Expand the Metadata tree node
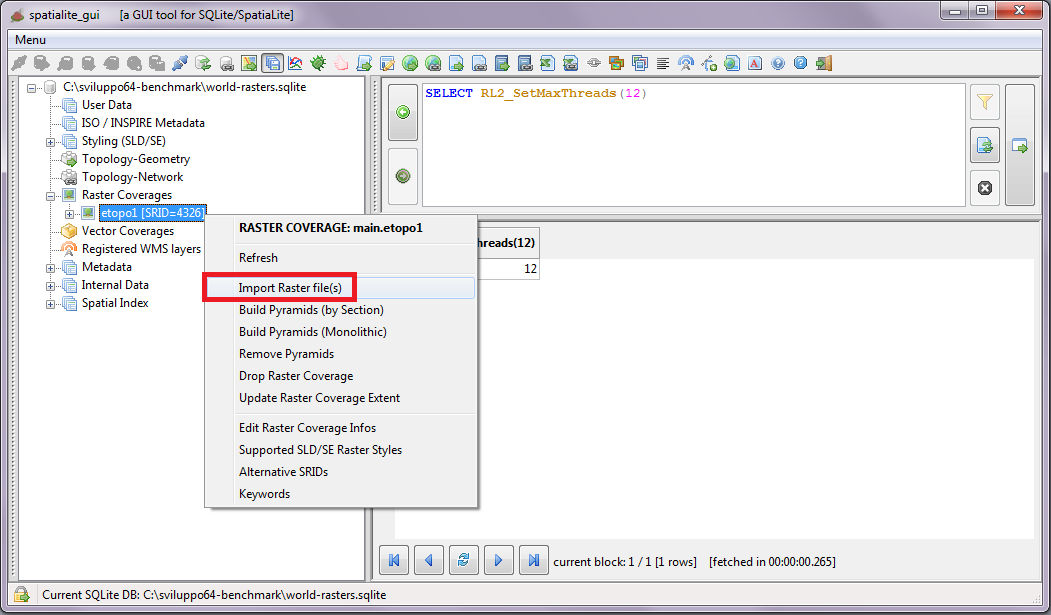This screenshot has height=615, width=1051. pos(50,268)
